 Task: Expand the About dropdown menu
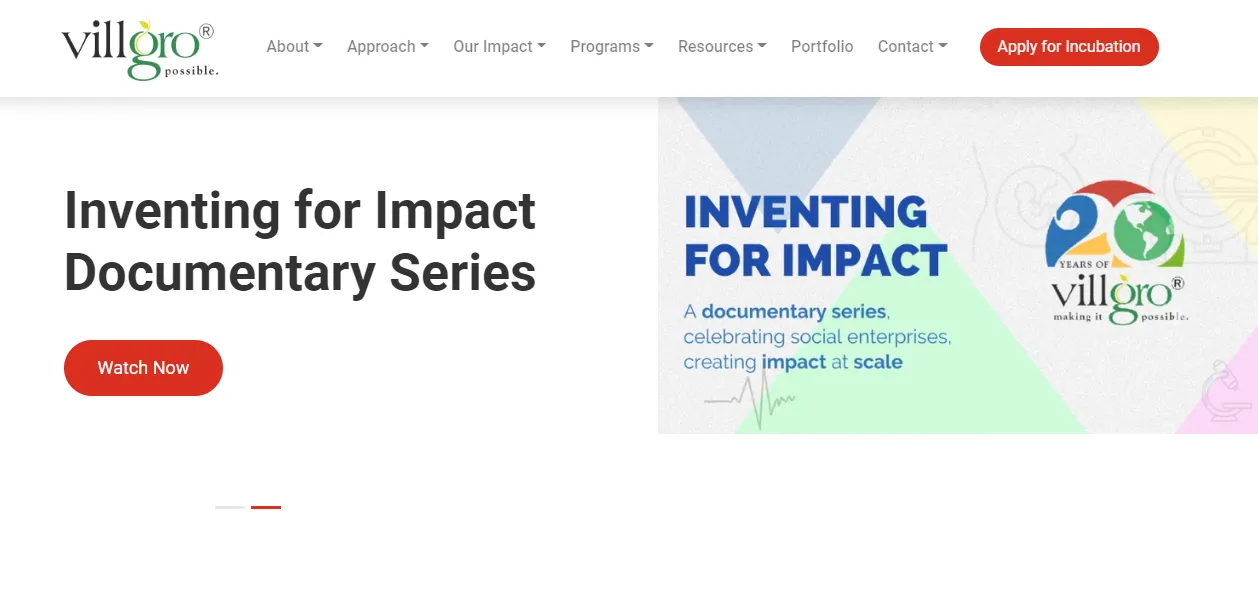tap(294, 47)
